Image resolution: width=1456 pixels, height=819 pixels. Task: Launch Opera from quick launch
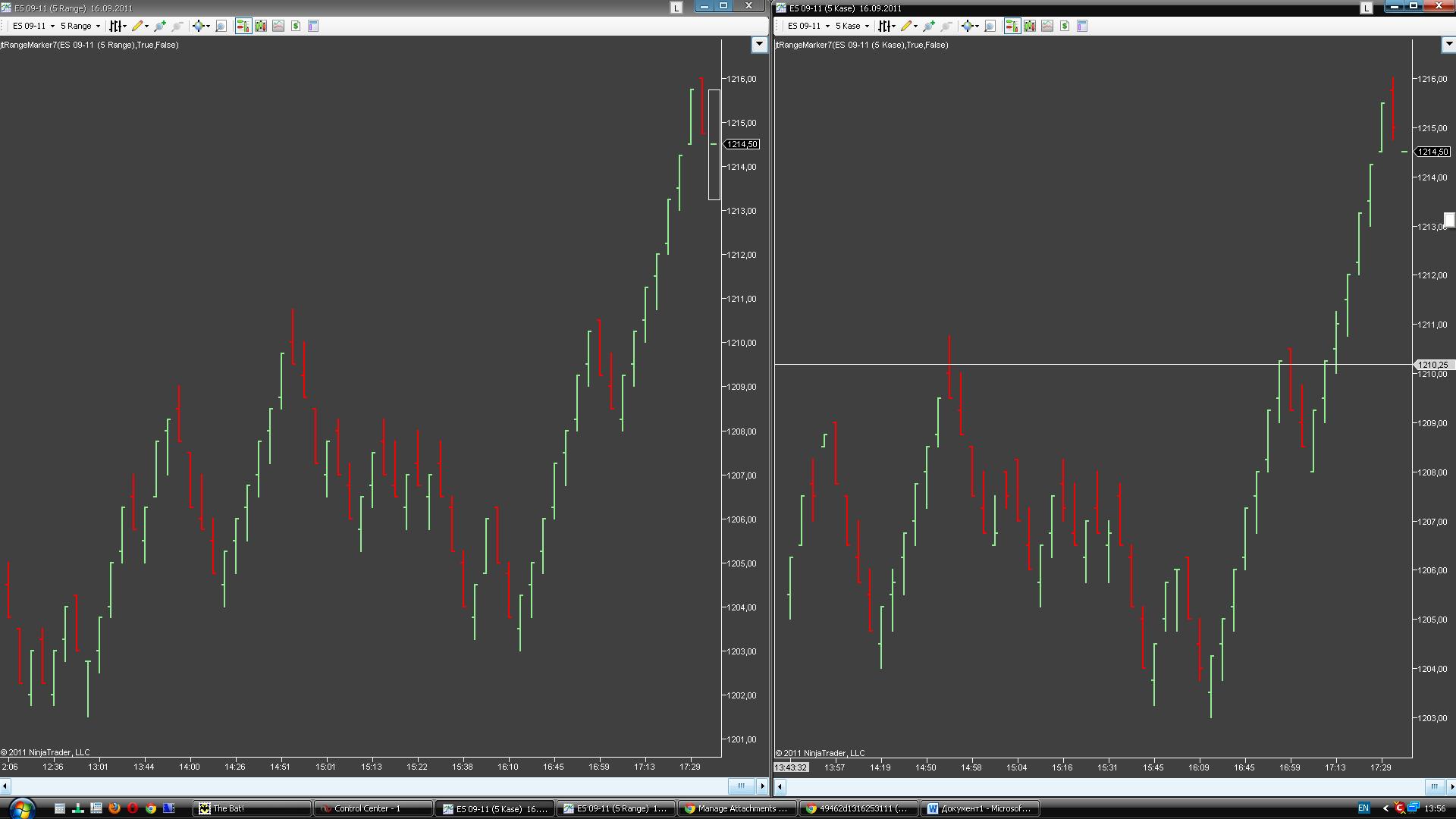click(x=133, y=808)
